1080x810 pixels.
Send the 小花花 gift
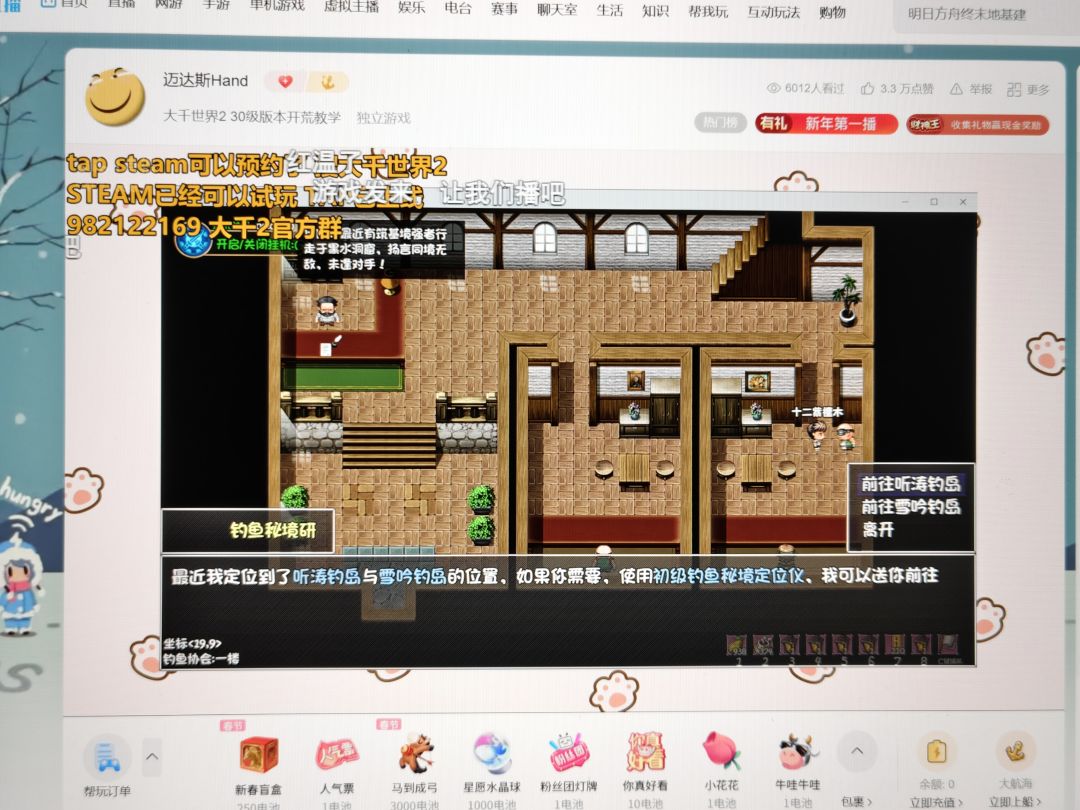721,751
